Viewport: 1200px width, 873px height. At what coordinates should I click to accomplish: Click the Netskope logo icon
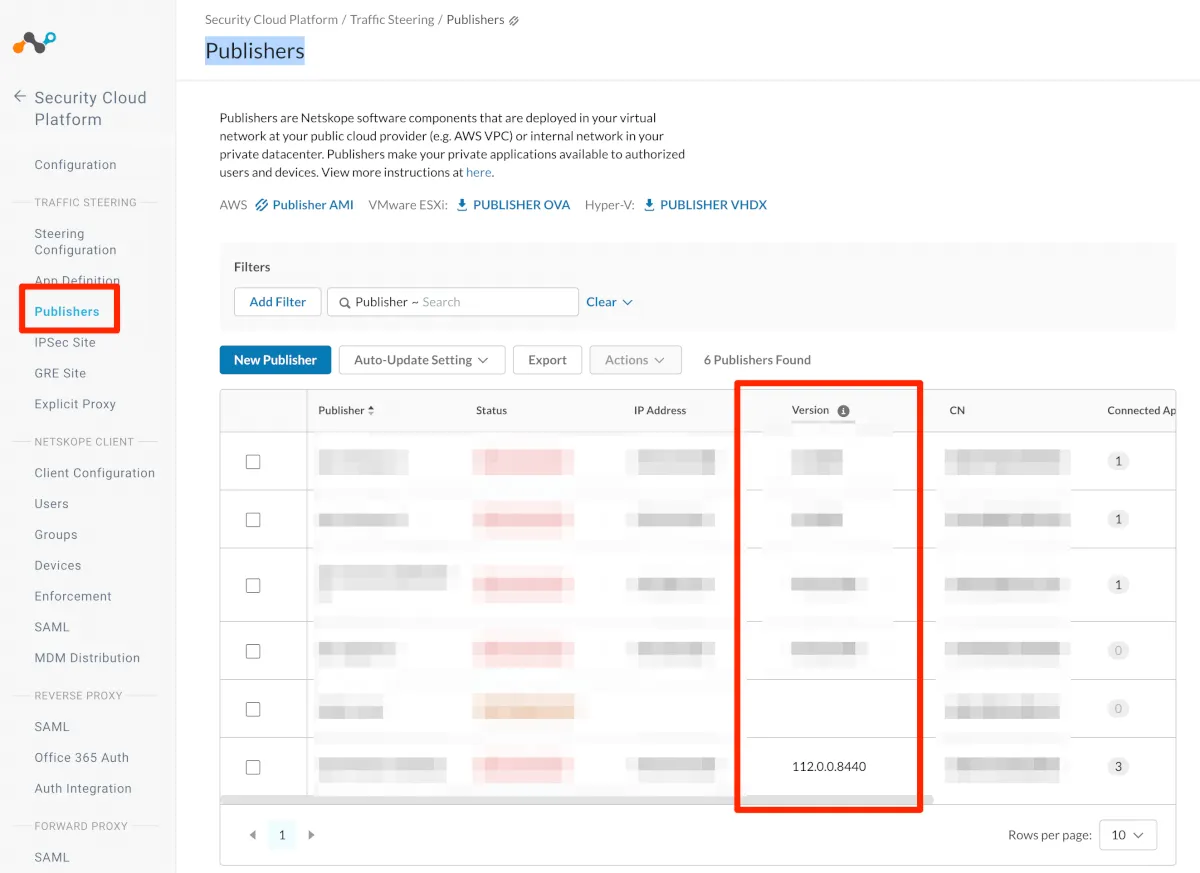point(34,43)
